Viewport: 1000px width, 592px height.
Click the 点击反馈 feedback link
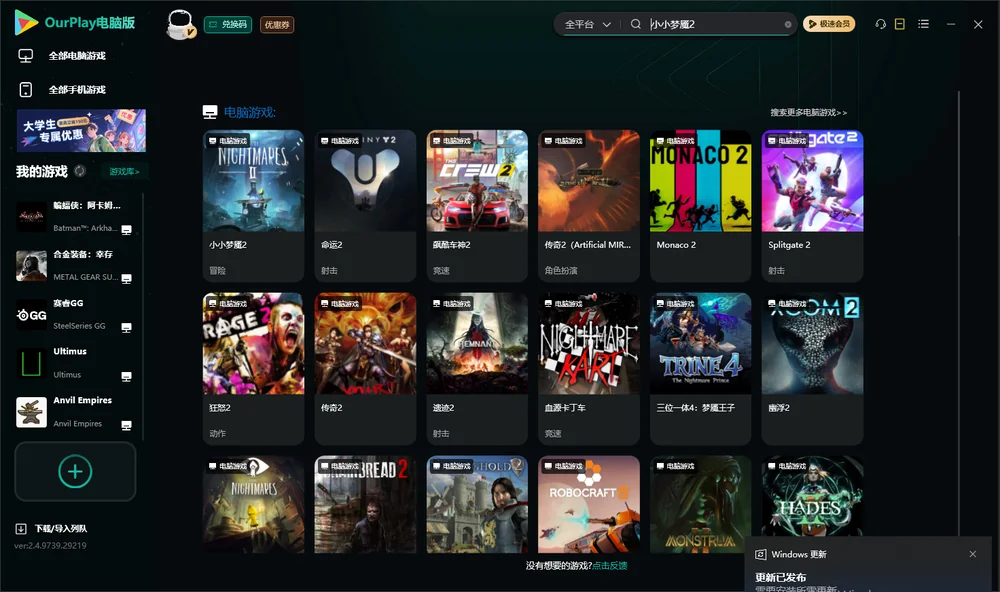point(610,565)
